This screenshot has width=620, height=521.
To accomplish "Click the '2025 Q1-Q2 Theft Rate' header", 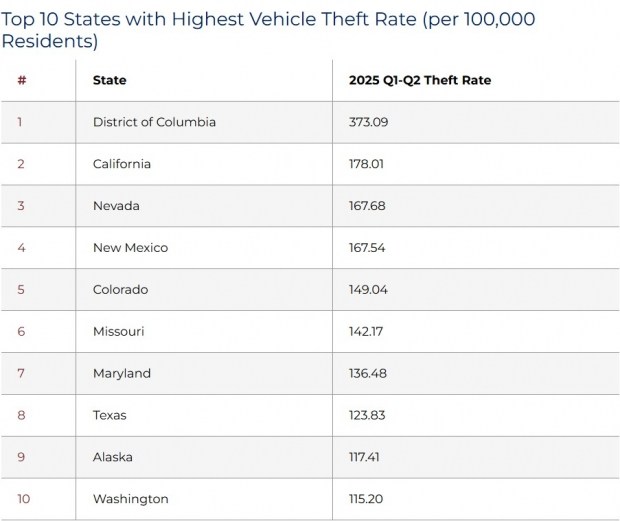I will (420, 80).
